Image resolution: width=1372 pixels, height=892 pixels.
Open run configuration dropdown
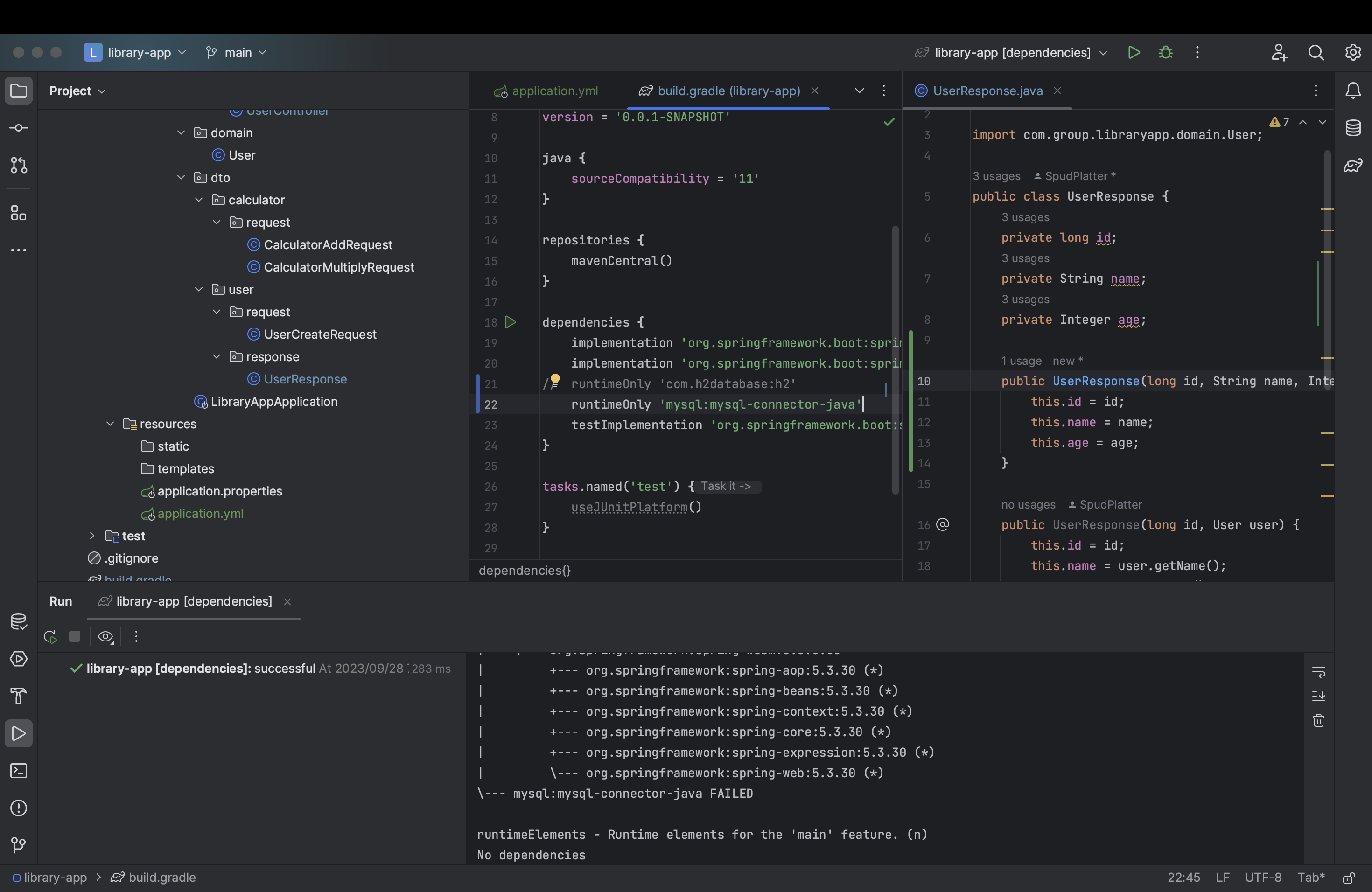pyautogui.click(x=1011, y=52)
